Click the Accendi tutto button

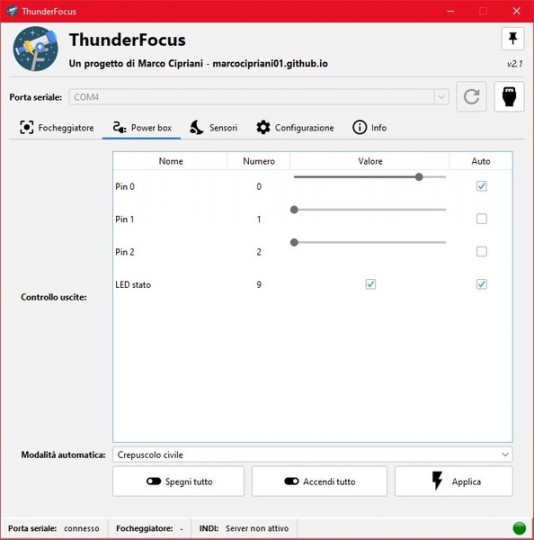(x=320, y=481)
